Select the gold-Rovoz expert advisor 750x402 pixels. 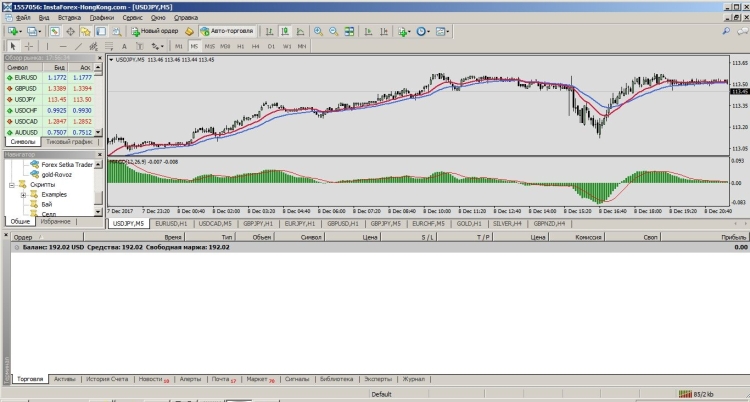point(56,175)
